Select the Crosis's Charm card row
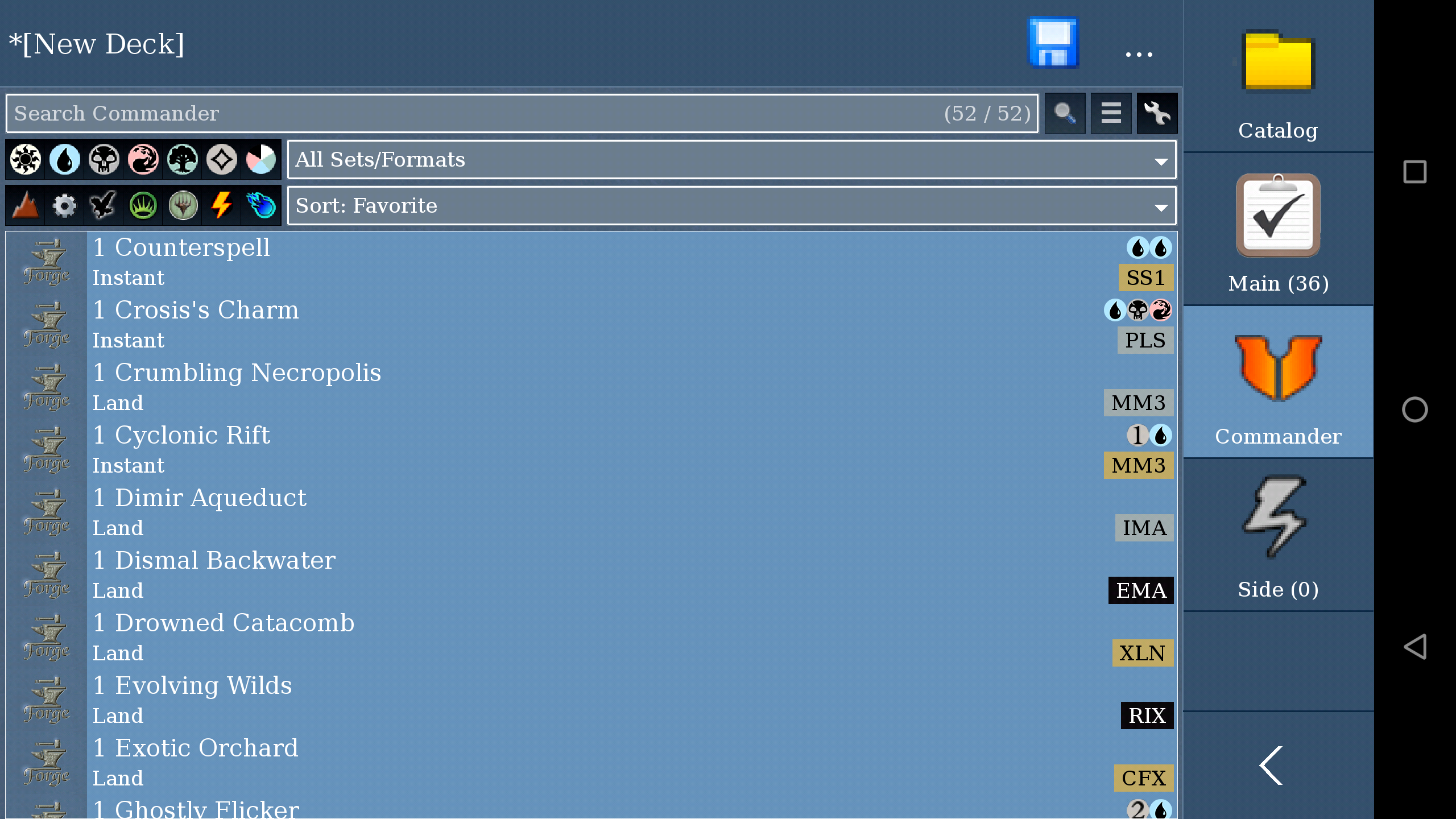The image size is (1456, 819). point(591,325)
